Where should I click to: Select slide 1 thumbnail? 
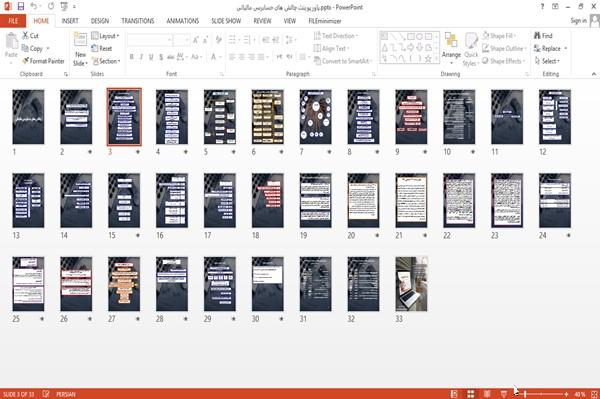point(28,117)
